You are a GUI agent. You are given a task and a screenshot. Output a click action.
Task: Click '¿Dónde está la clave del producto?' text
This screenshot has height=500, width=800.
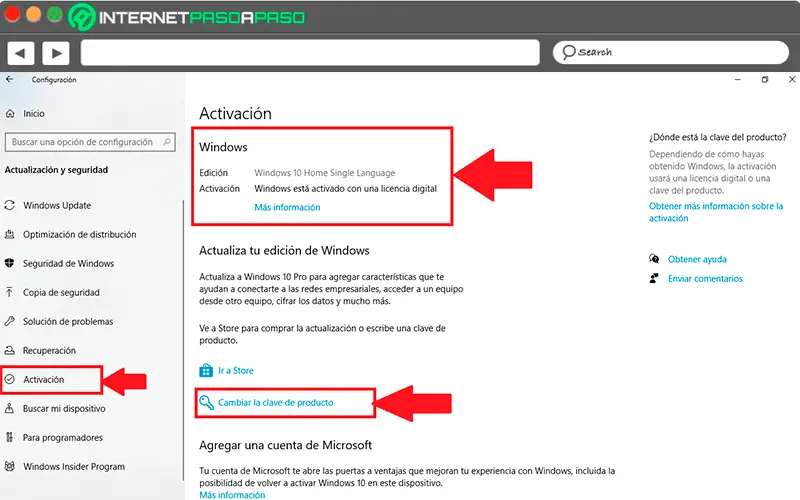(x=717, y=137)
